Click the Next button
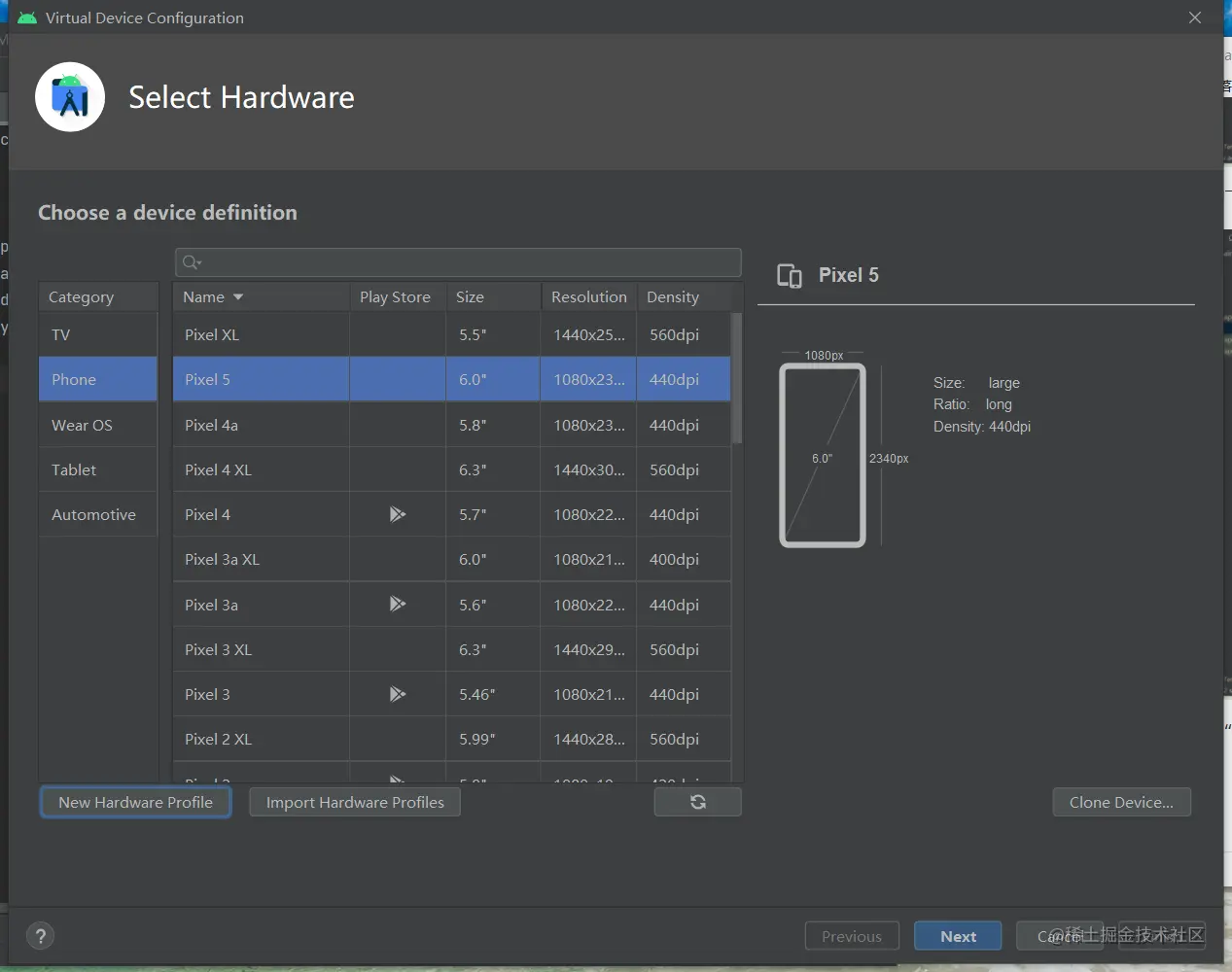The image size is (1232, 972). tap(958, 936)
